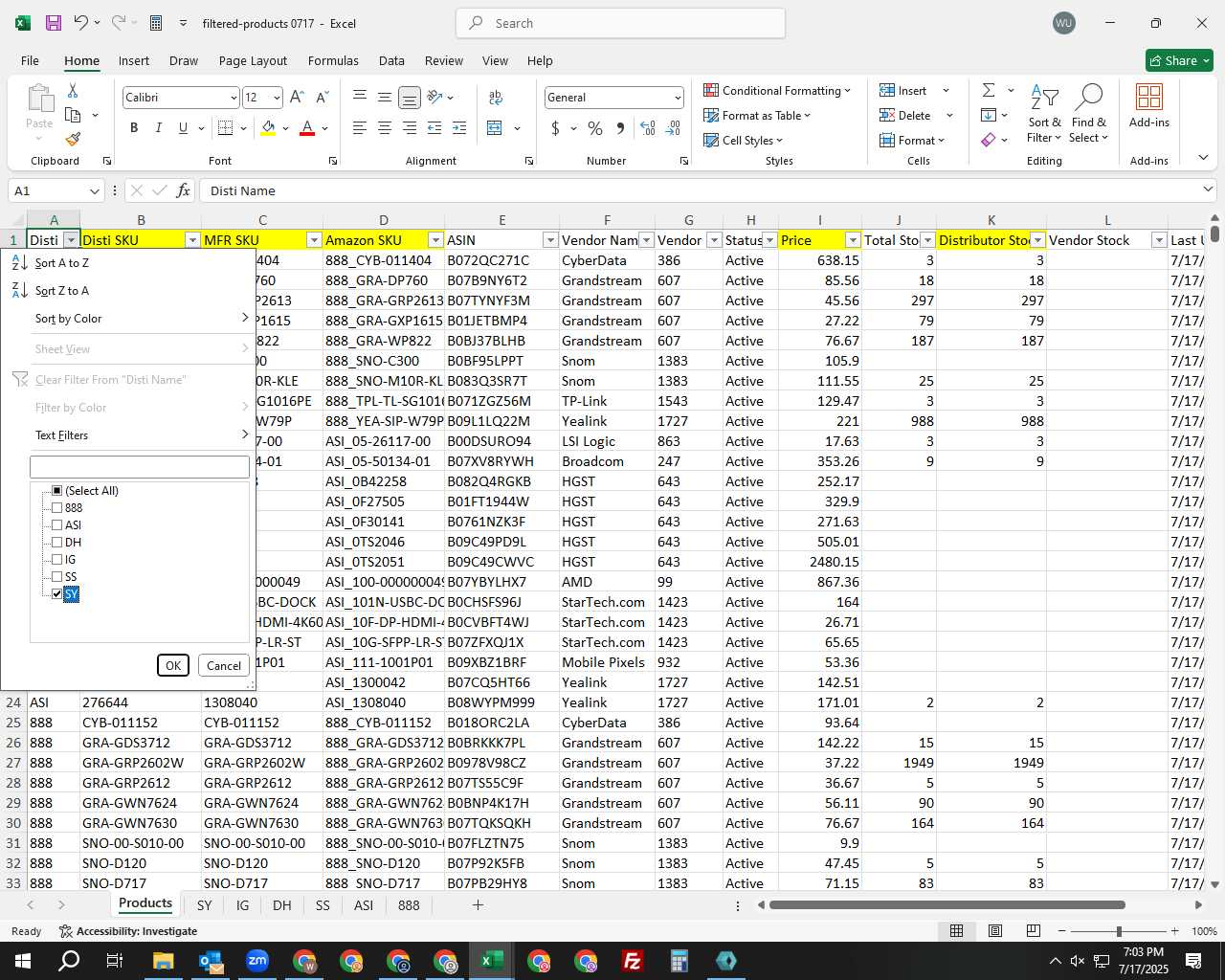Open the Data ribbon tab
The image size is (1225, 980).
tap(391, 60)
